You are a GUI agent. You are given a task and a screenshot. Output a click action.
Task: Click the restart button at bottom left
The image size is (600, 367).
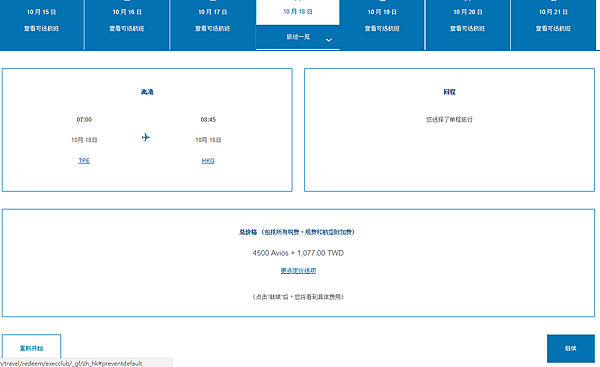pos(31,348)
